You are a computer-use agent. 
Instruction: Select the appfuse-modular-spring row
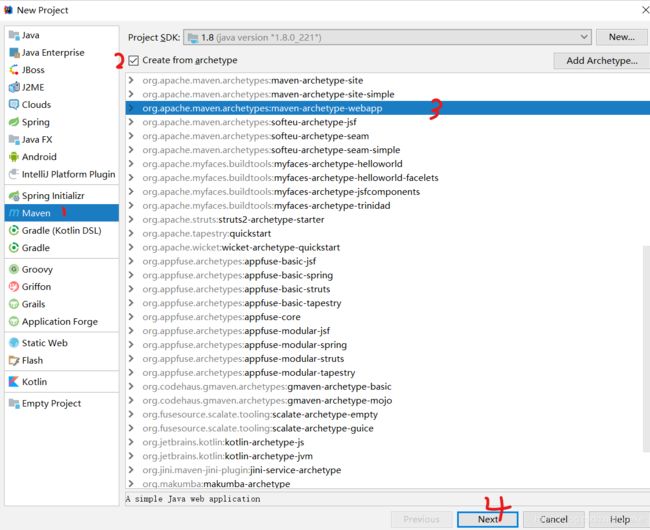click(x=388, y=344)
